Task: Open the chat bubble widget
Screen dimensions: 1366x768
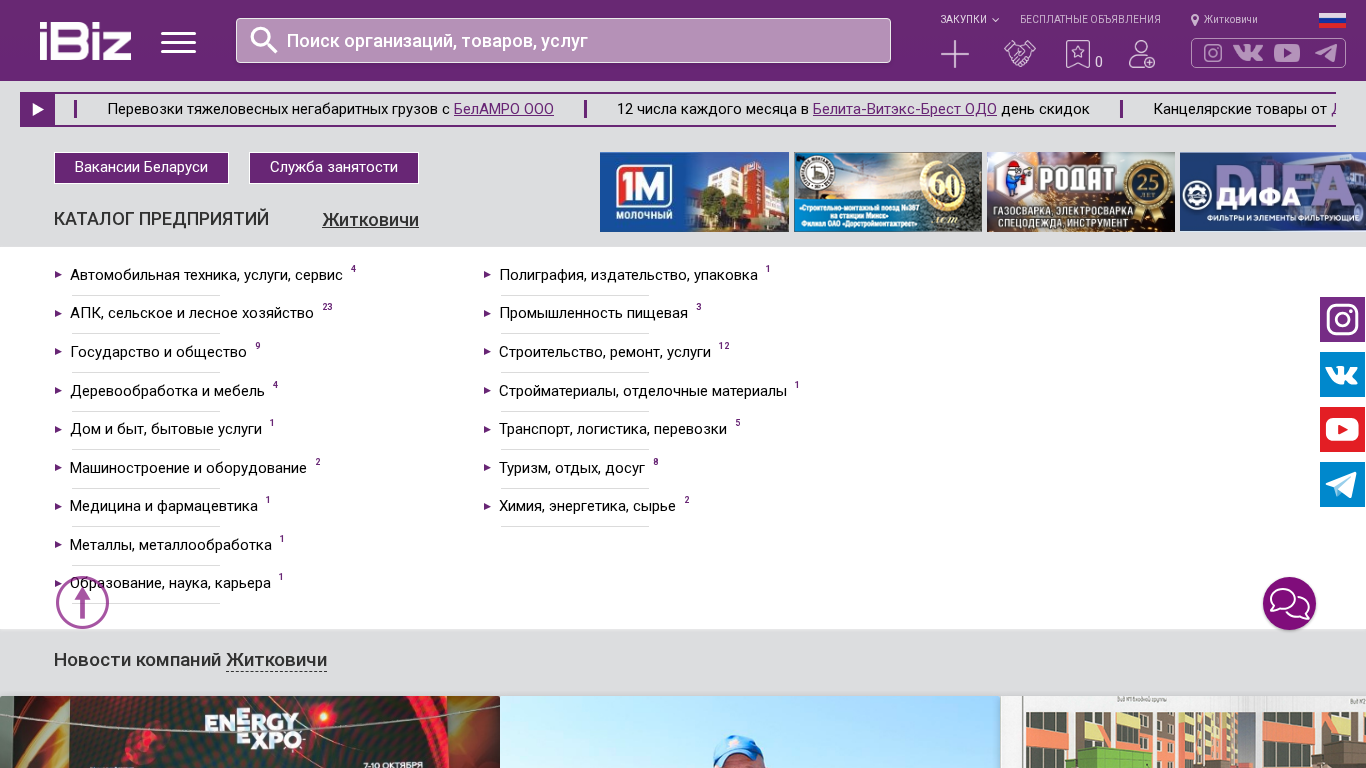Action: pos(1289,604)
